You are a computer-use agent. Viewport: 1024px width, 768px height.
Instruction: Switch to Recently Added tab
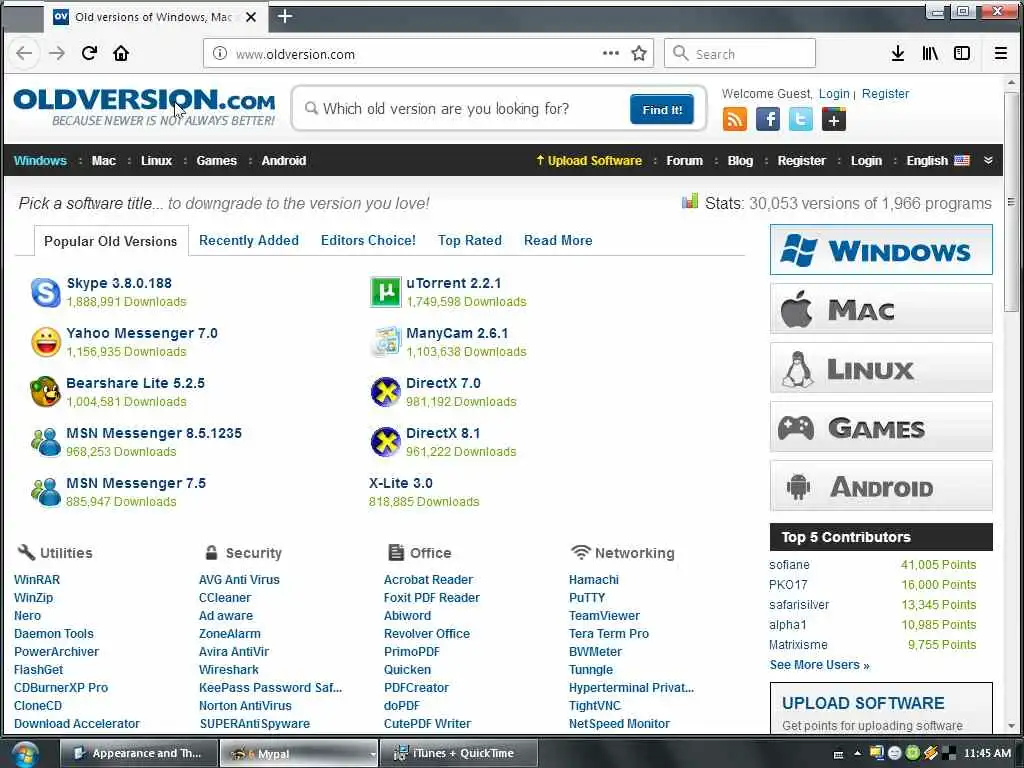(249, 240)
